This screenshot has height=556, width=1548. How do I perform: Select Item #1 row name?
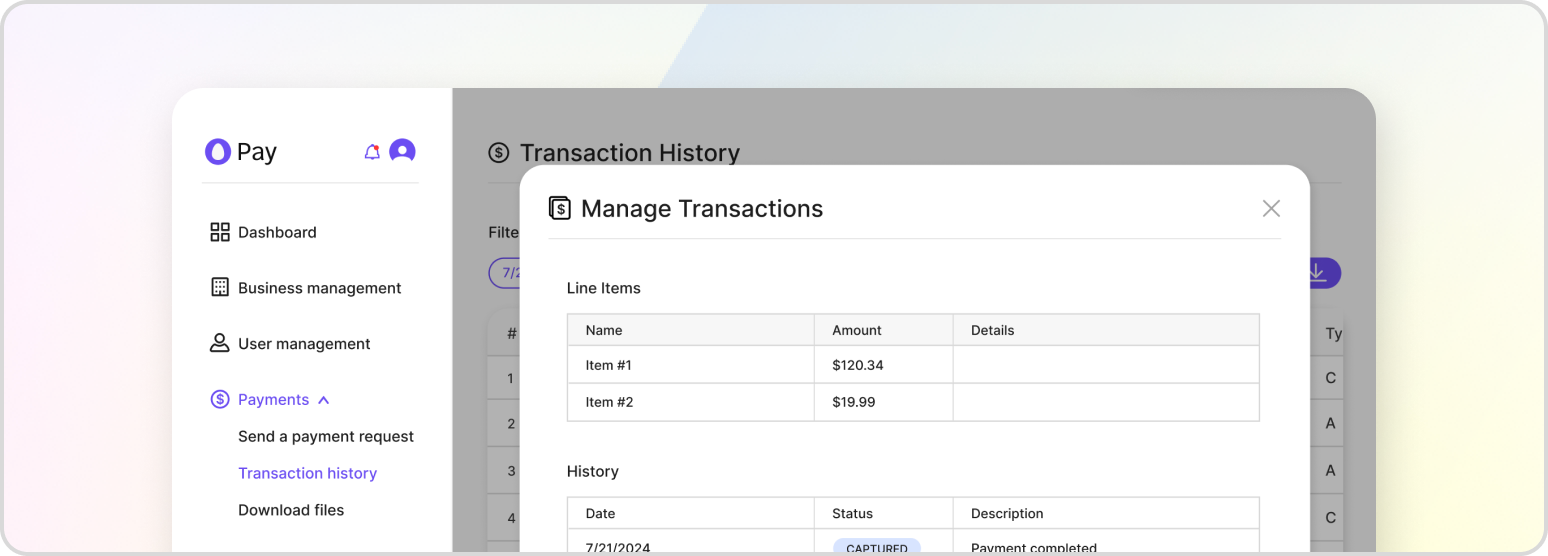click(x=608, y=366)
